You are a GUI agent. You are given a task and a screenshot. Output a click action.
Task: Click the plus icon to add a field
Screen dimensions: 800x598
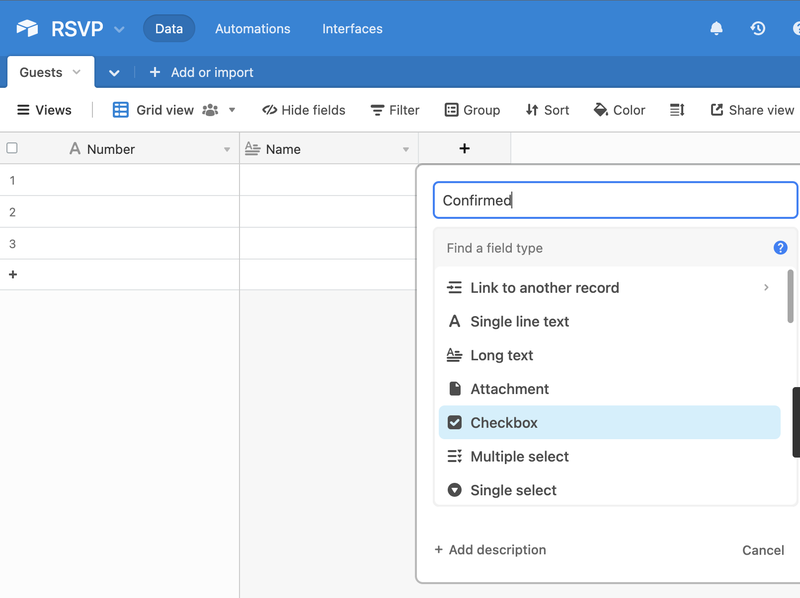[464, 148]
